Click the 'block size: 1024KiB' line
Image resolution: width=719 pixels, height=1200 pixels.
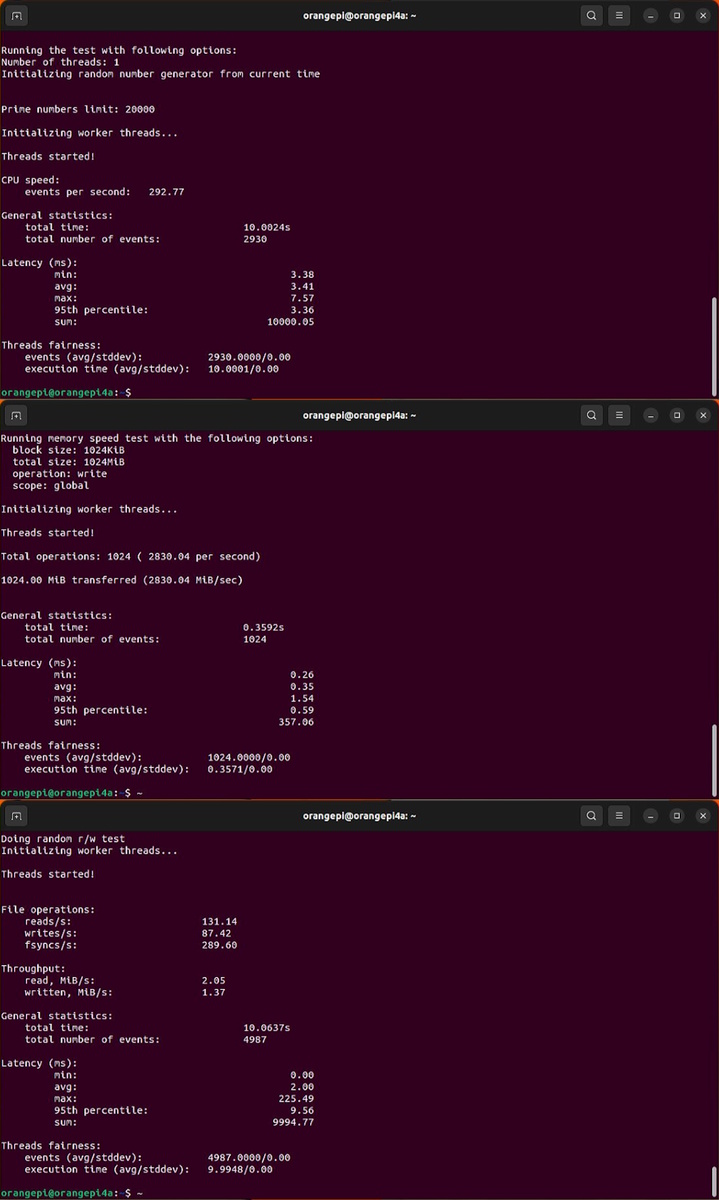point(69,450)
